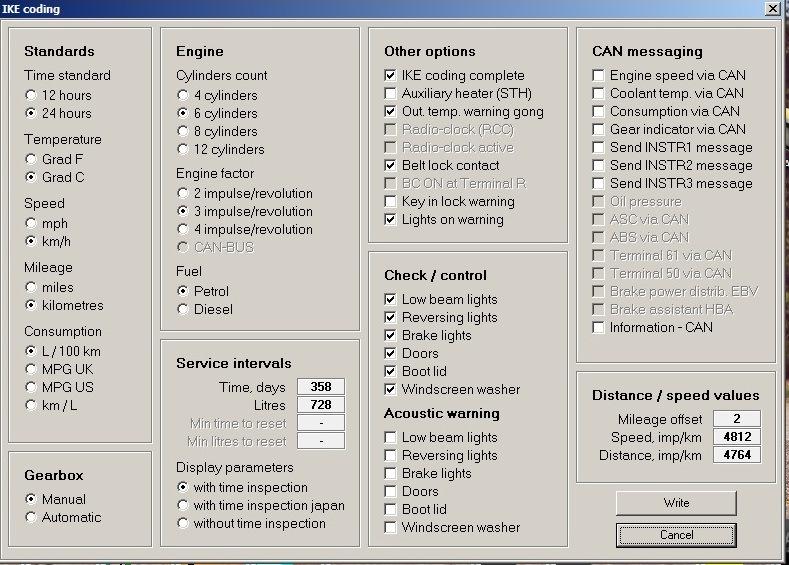The image size is (789, 565).
Task: Select 3 impulse/revolution engine factor
Action: [183, 211]
